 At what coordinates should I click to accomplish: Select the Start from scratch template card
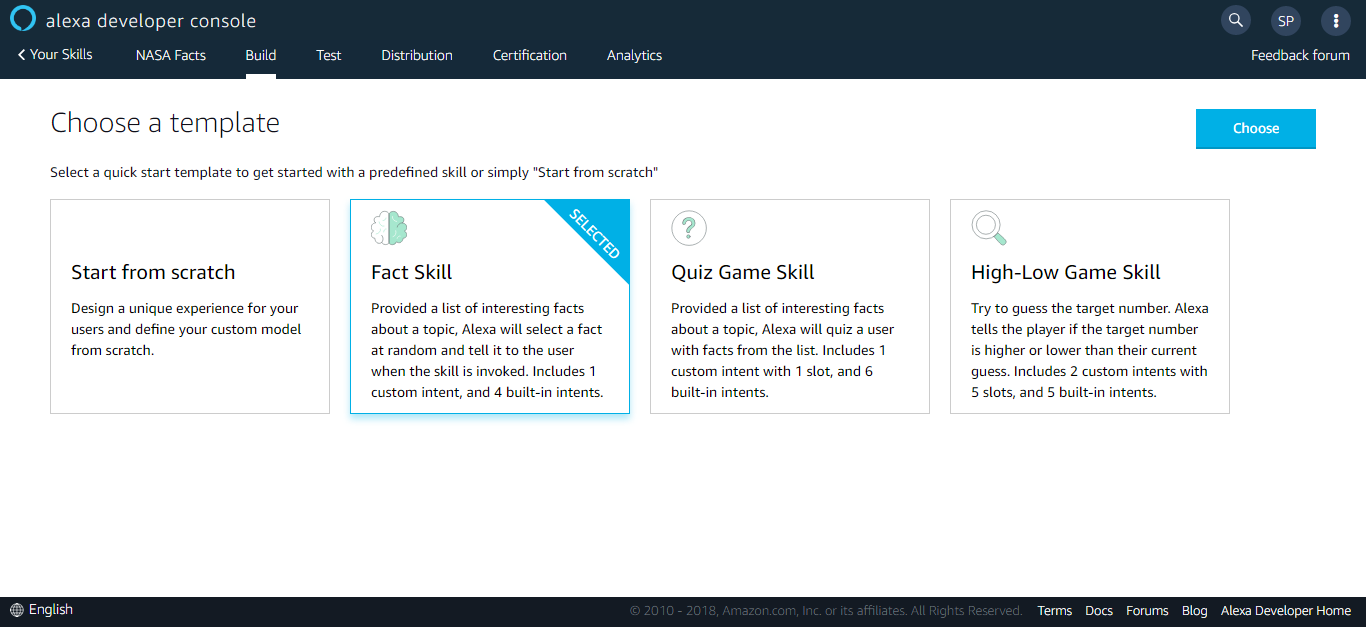(190, 306)
